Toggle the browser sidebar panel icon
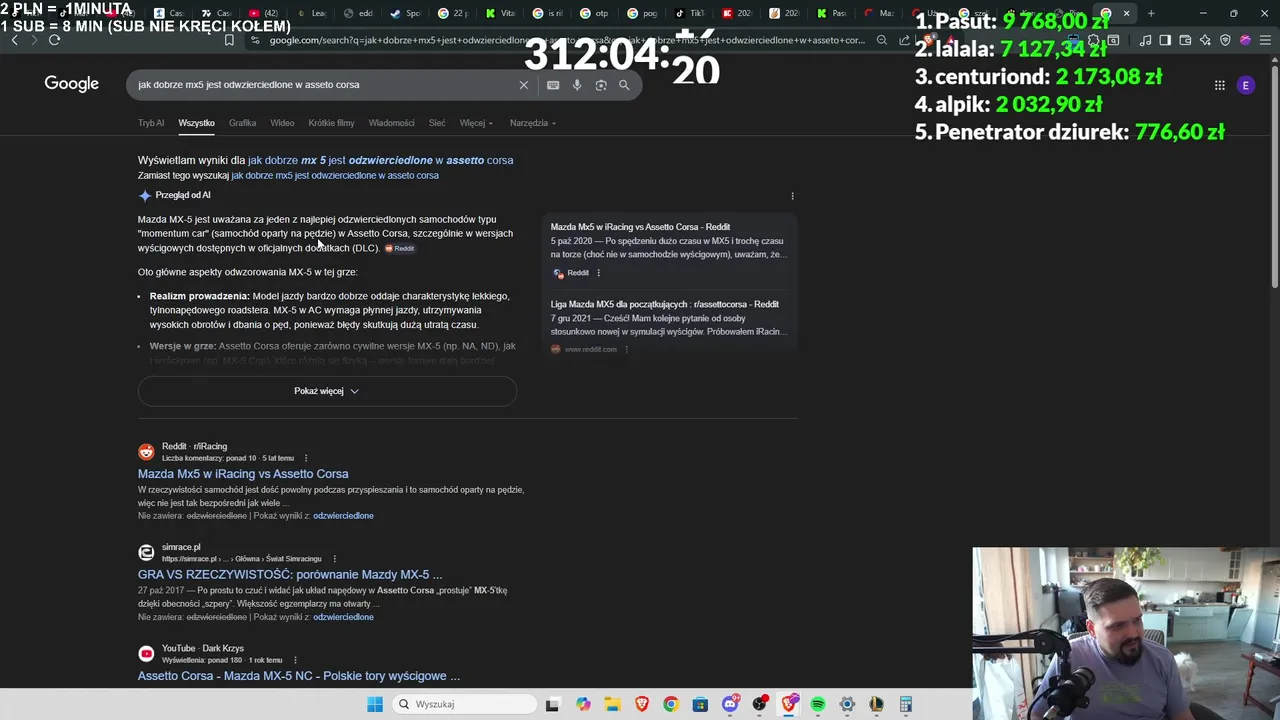 (x=1165, y=40)
